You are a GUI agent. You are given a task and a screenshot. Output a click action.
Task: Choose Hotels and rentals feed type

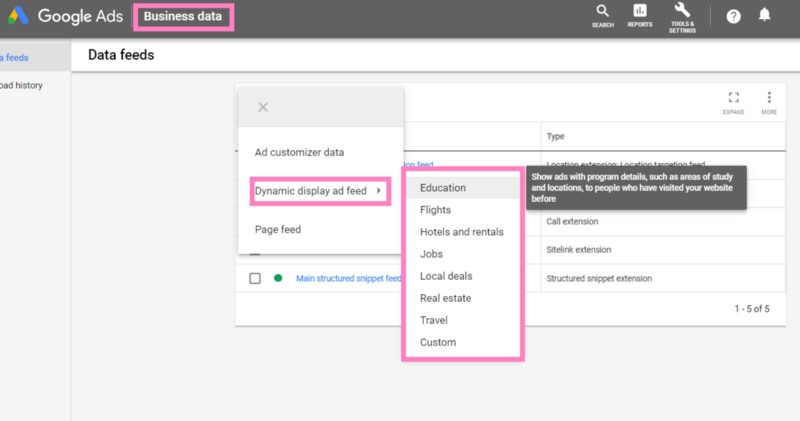463,232
